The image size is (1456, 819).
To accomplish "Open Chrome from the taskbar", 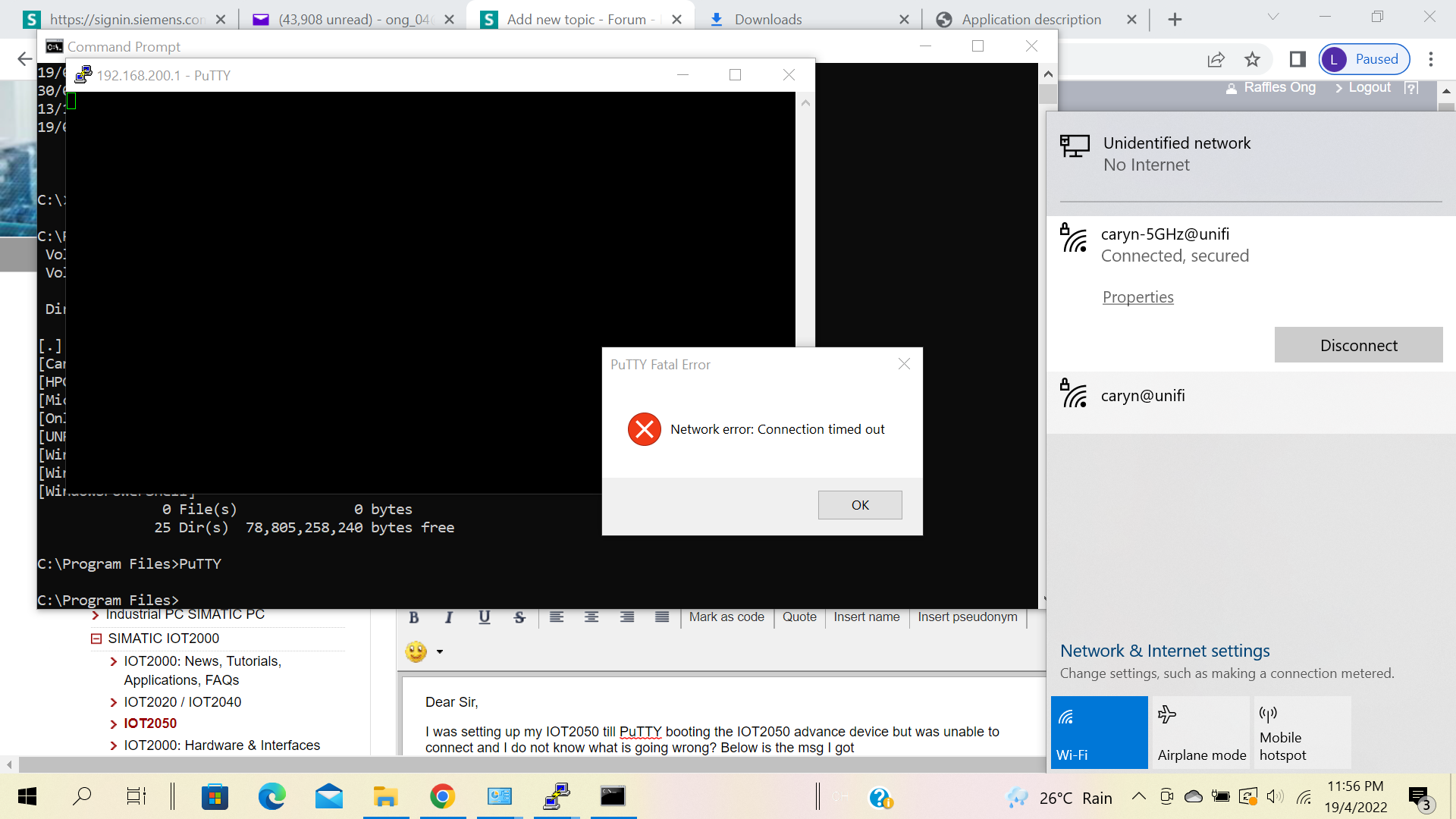I will (442, 796).
